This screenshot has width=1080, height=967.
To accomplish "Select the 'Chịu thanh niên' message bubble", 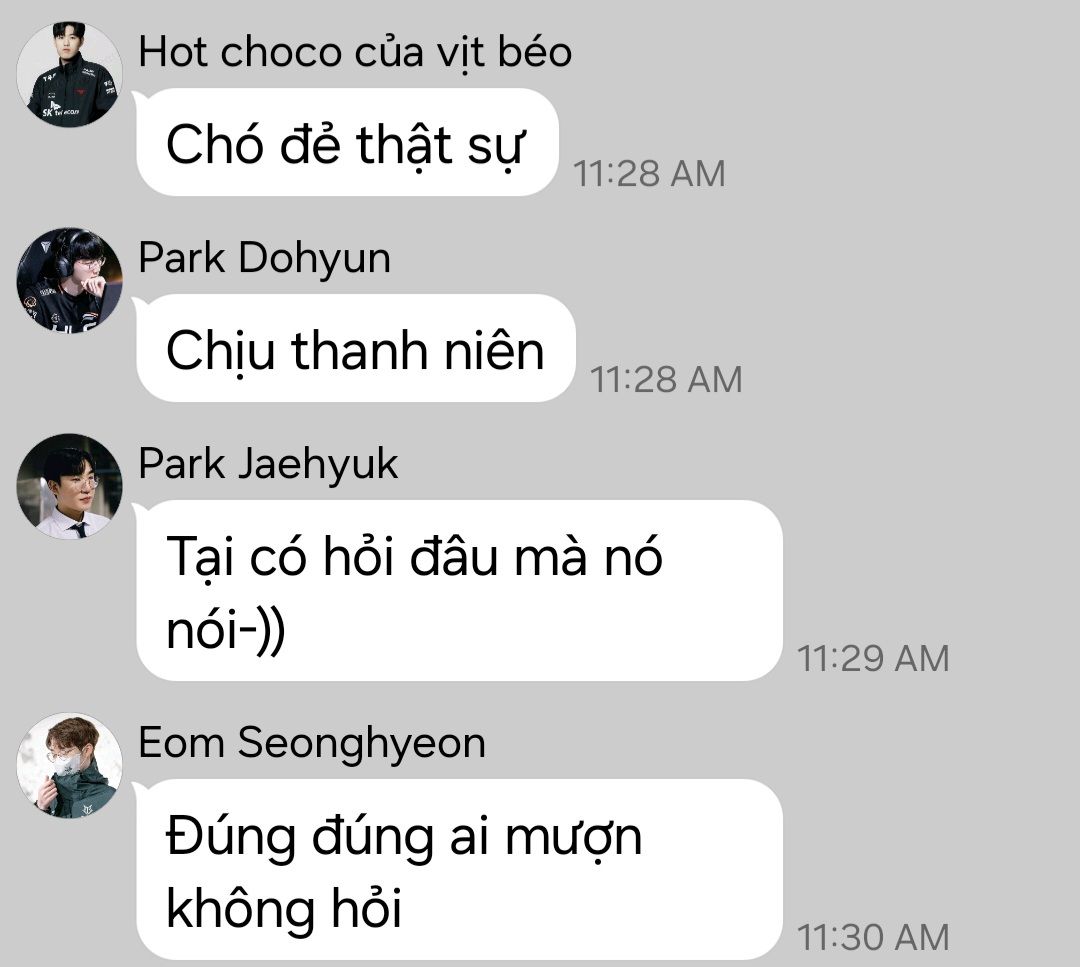I will [356, 349].
